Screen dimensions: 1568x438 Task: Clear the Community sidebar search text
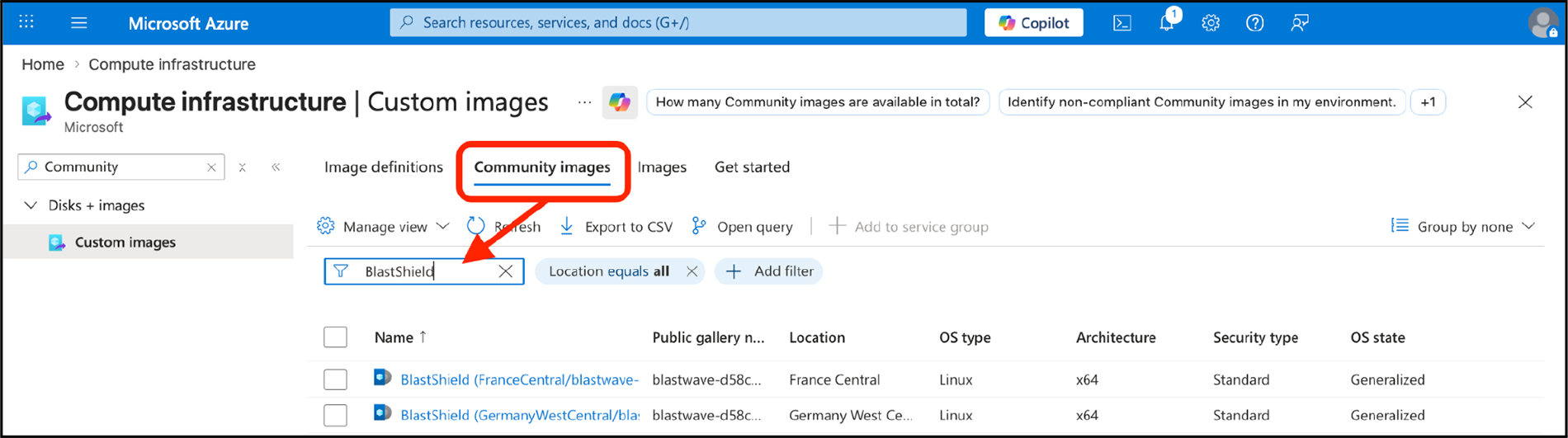[x=211, y=167]
